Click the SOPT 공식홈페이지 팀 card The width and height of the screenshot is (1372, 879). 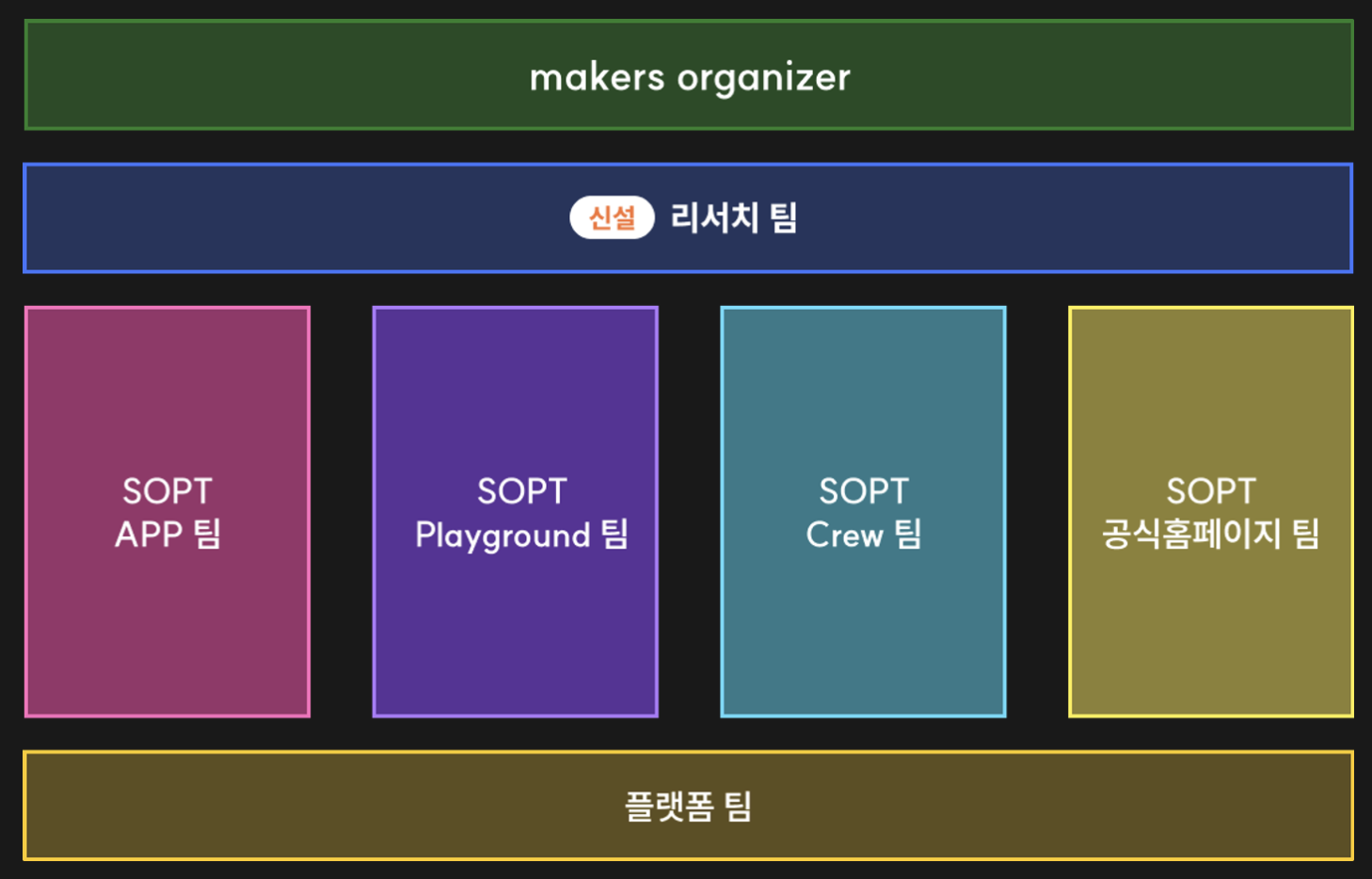point(1211,512)
